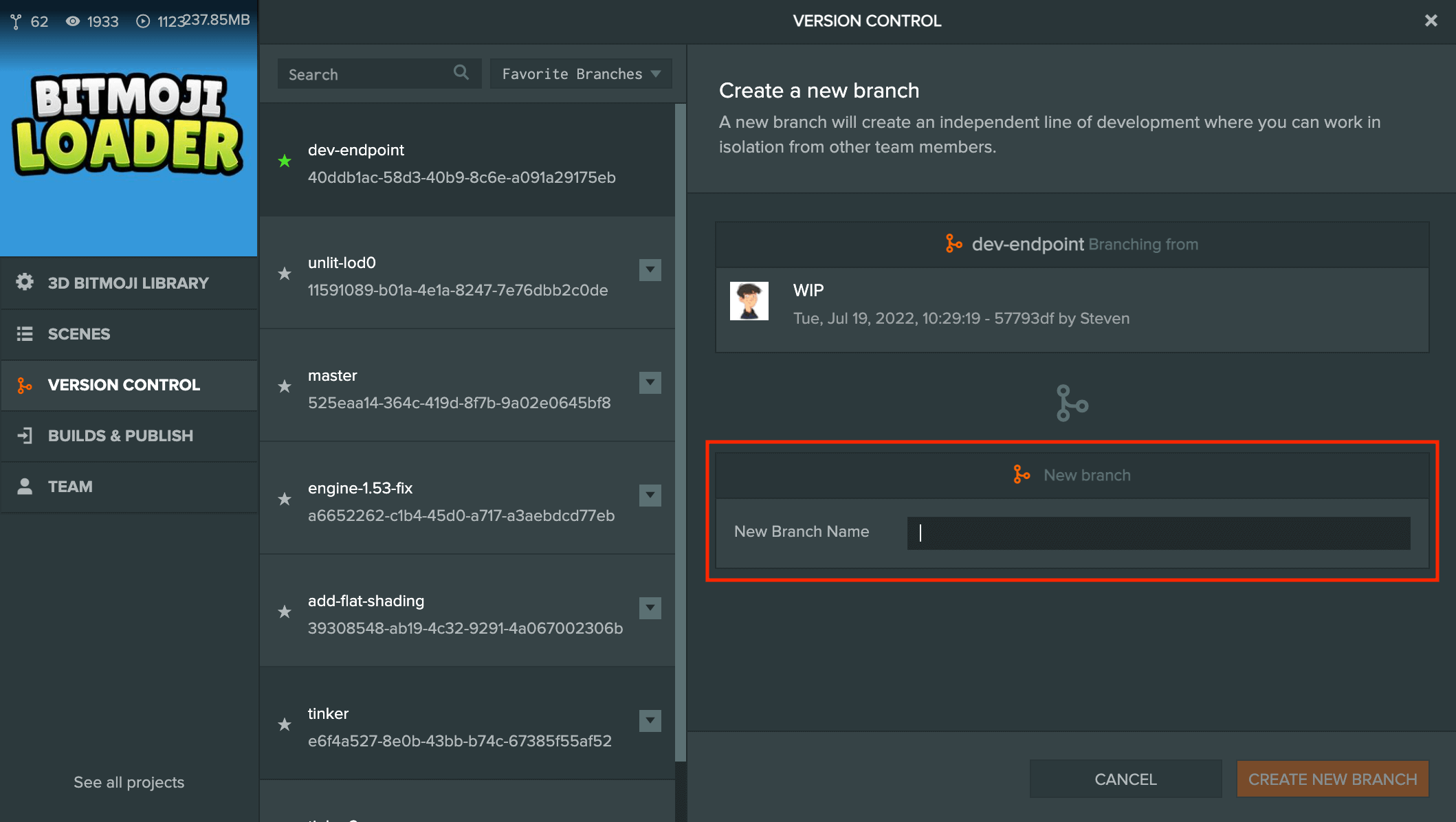Image resolution: width=1456 pixels, height=822 pixels.
Task: Click the fork count icon in header
Action: [x=16, y=22]
